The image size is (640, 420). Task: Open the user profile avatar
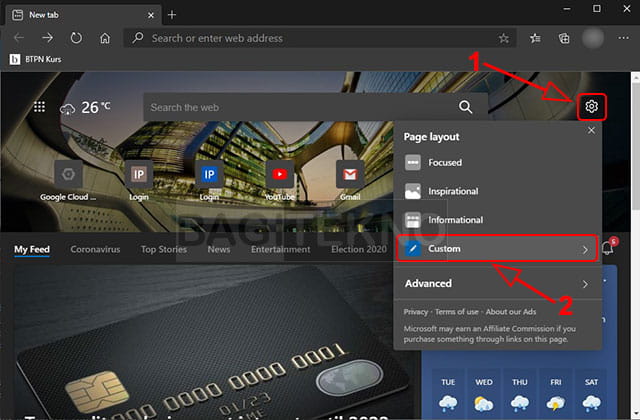click(593, 38)
